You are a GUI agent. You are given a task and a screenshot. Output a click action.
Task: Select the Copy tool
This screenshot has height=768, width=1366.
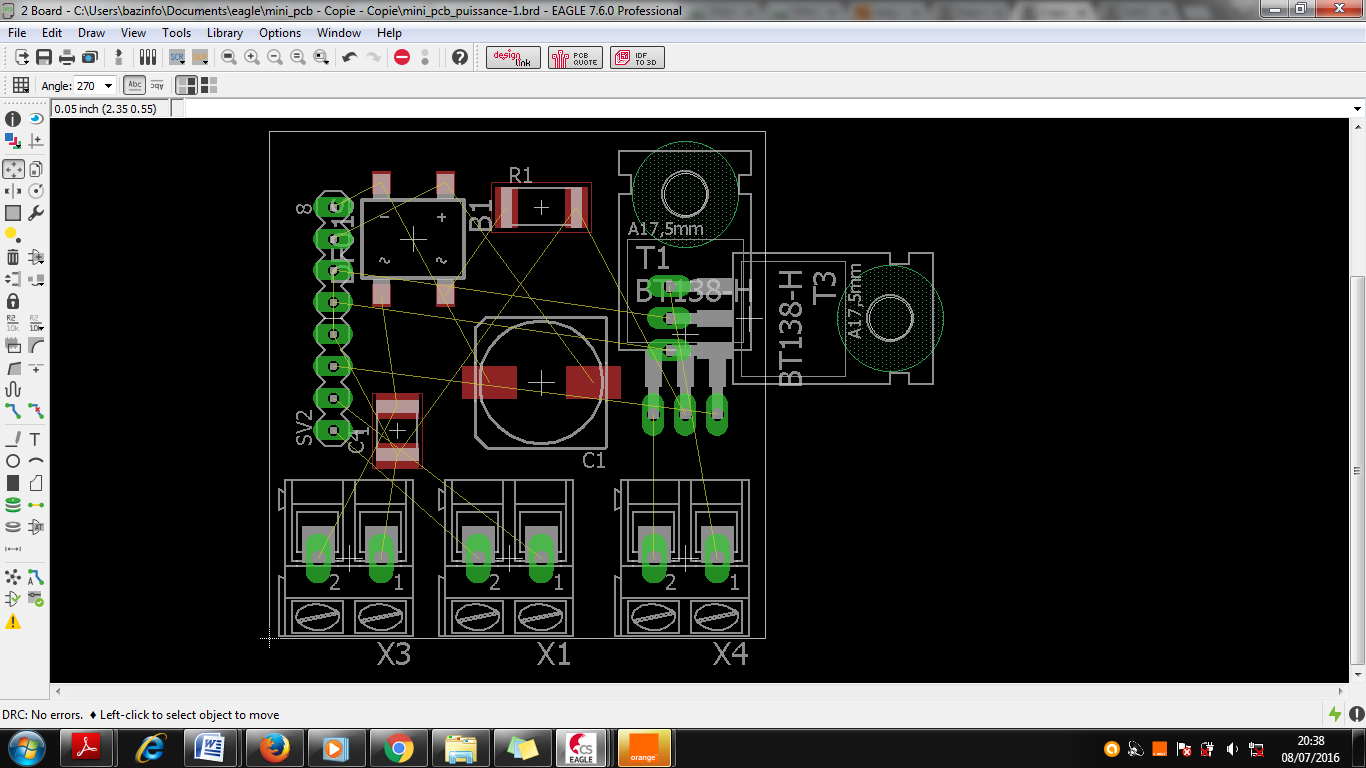[36, 169]
